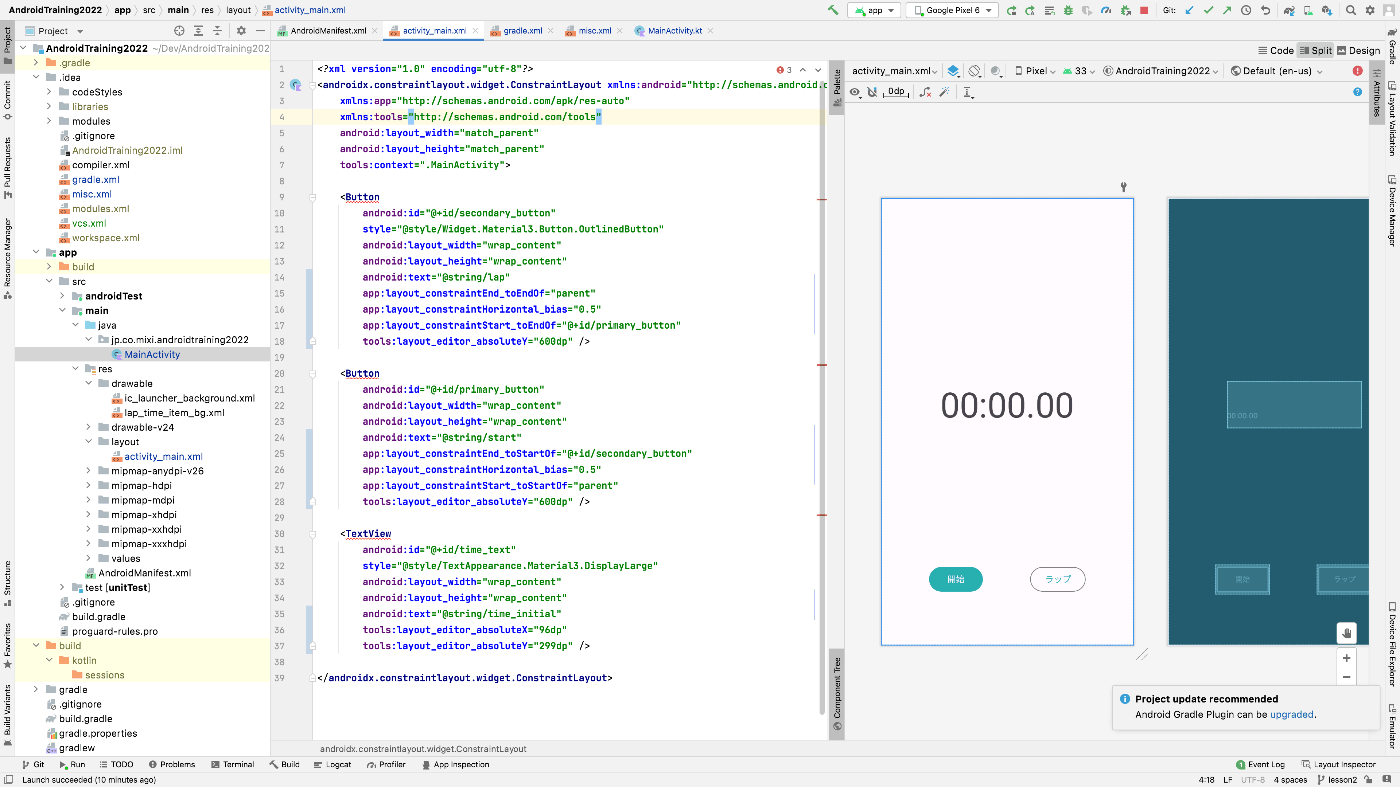Click the red design errors indicator

1357,71
